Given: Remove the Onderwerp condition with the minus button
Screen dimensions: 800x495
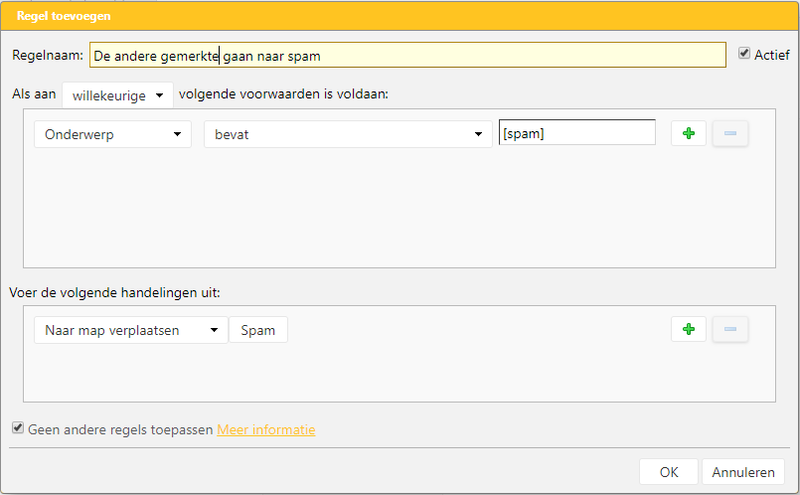Looking at the screenshot, I should click(730, 134).
